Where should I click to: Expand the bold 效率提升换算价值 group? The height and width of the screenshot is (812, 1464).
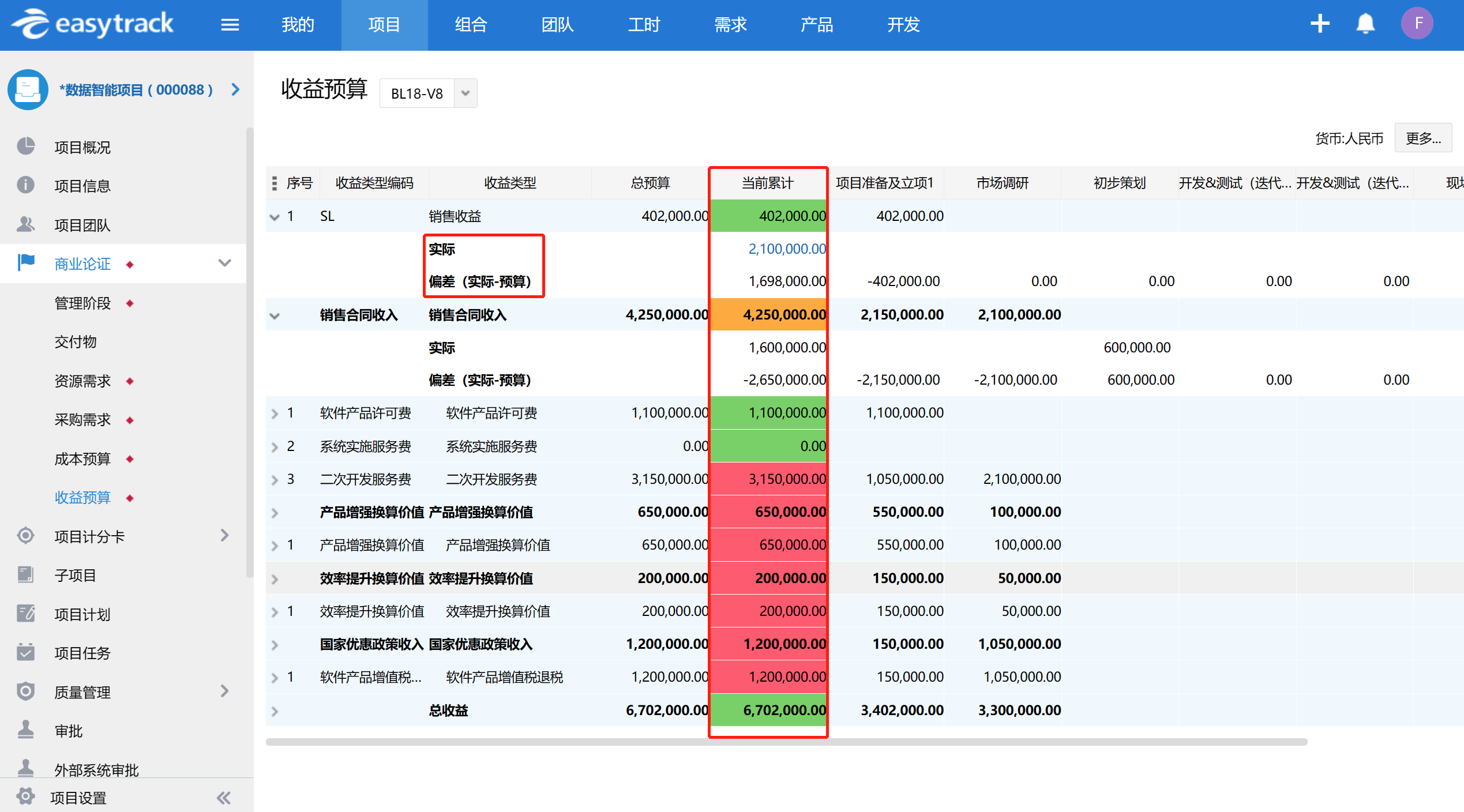(275, 579)
